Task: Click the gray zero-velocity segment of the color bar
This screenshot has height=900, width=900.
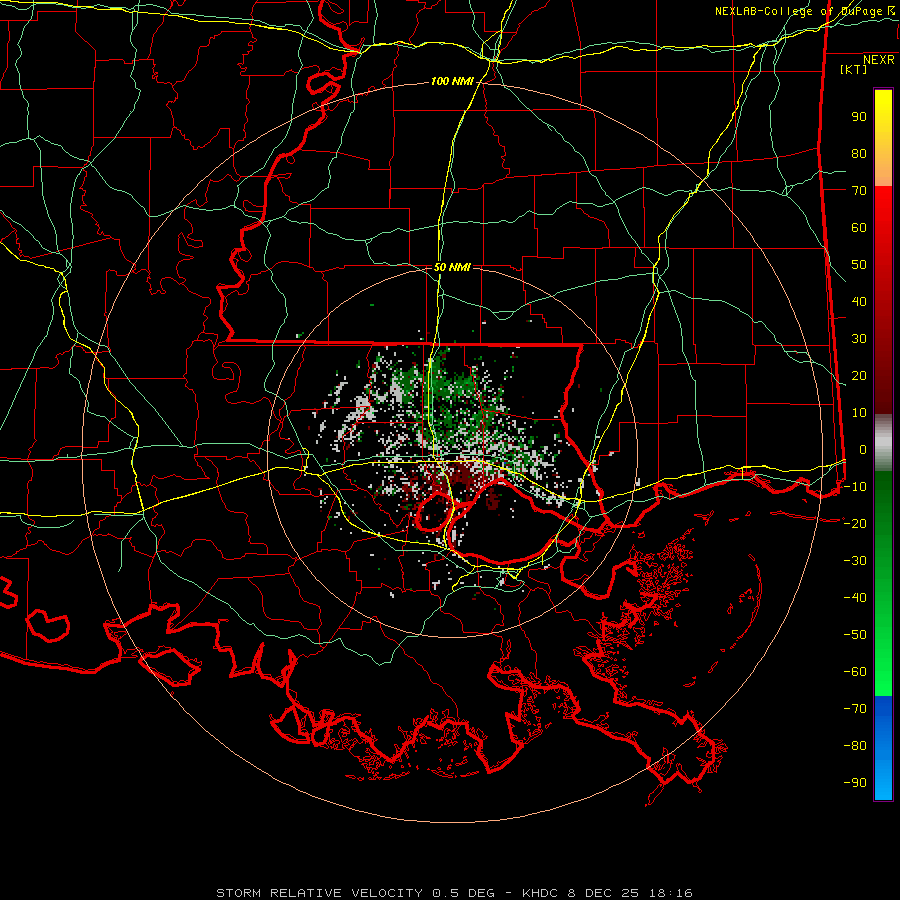Action: point(883,442)
